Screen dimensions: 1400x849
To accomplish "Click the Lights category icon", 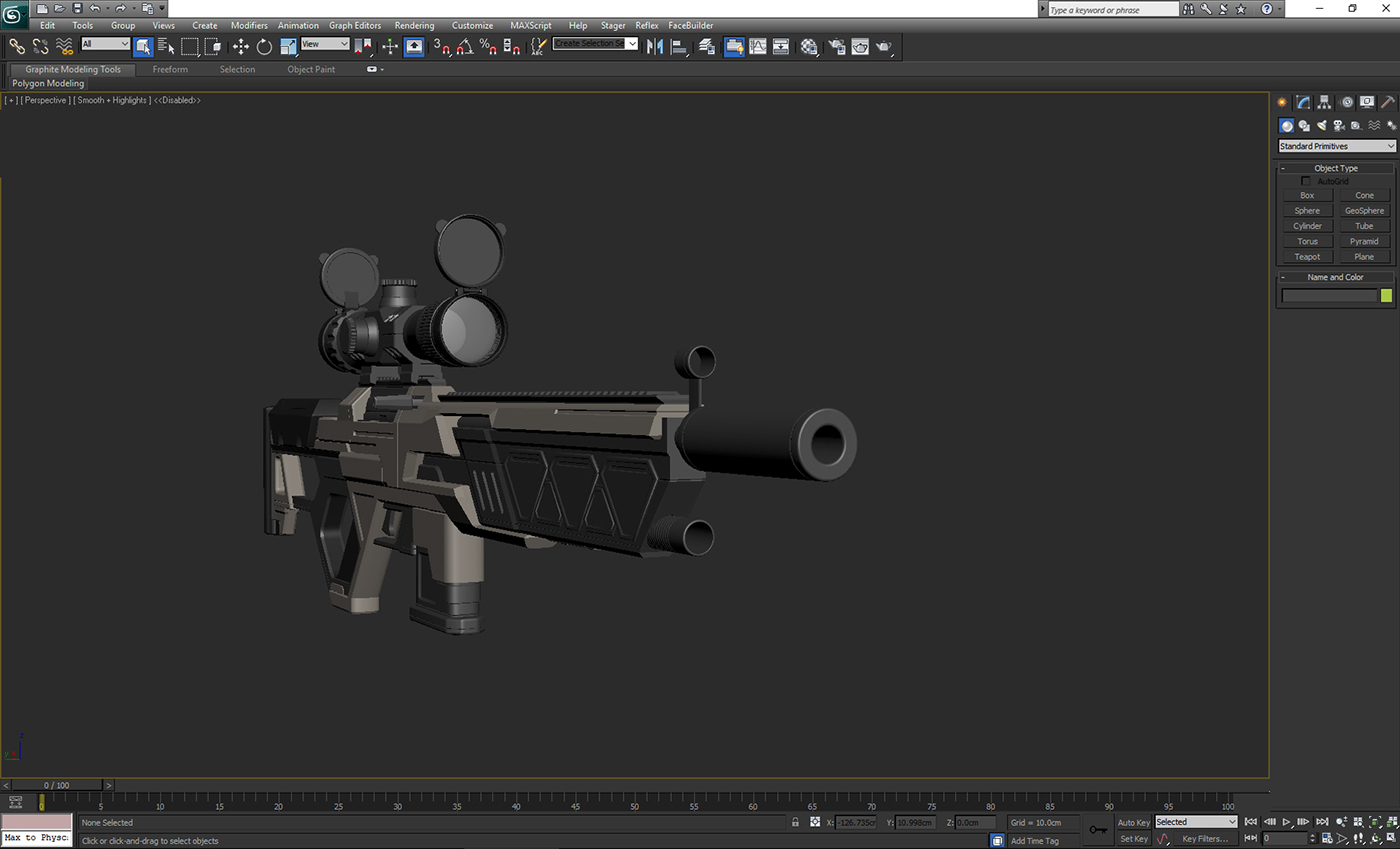I will (1322, 125).
